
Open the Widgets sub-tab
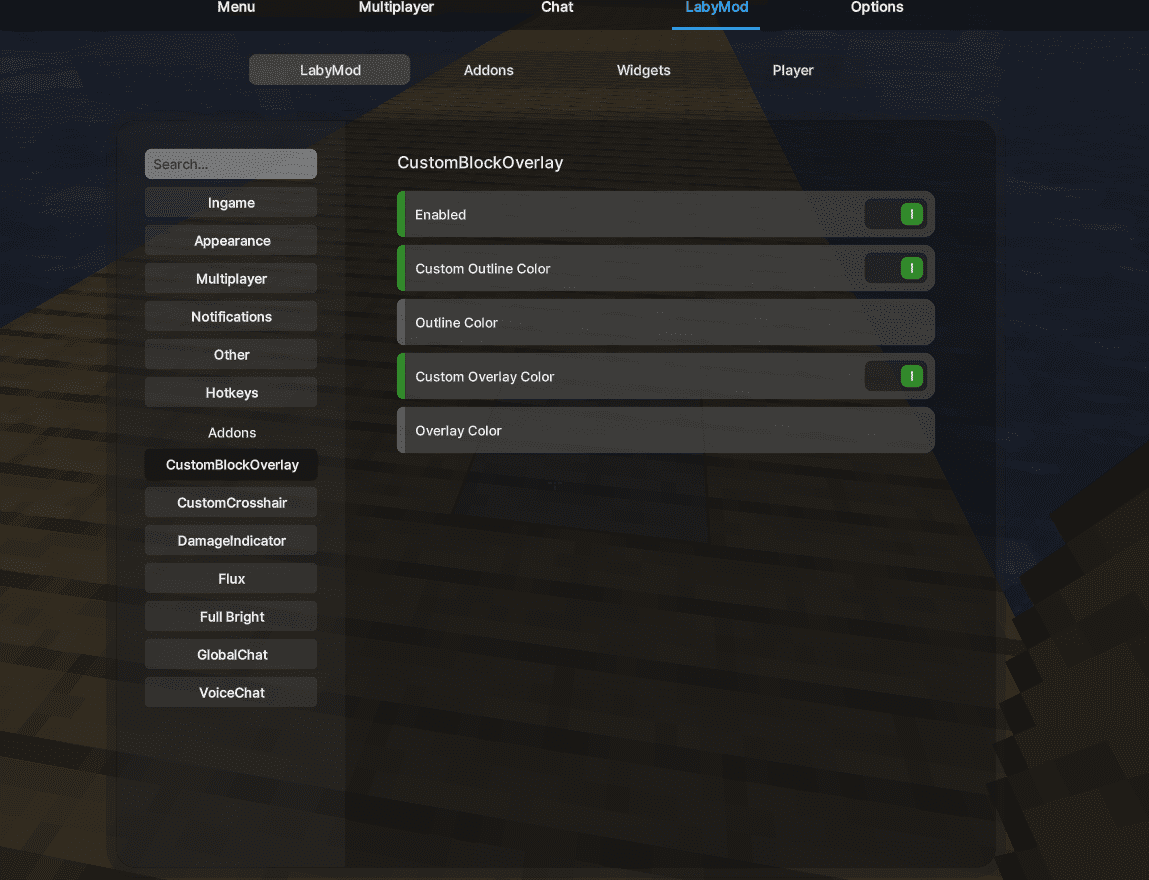[x=643, y=70]
